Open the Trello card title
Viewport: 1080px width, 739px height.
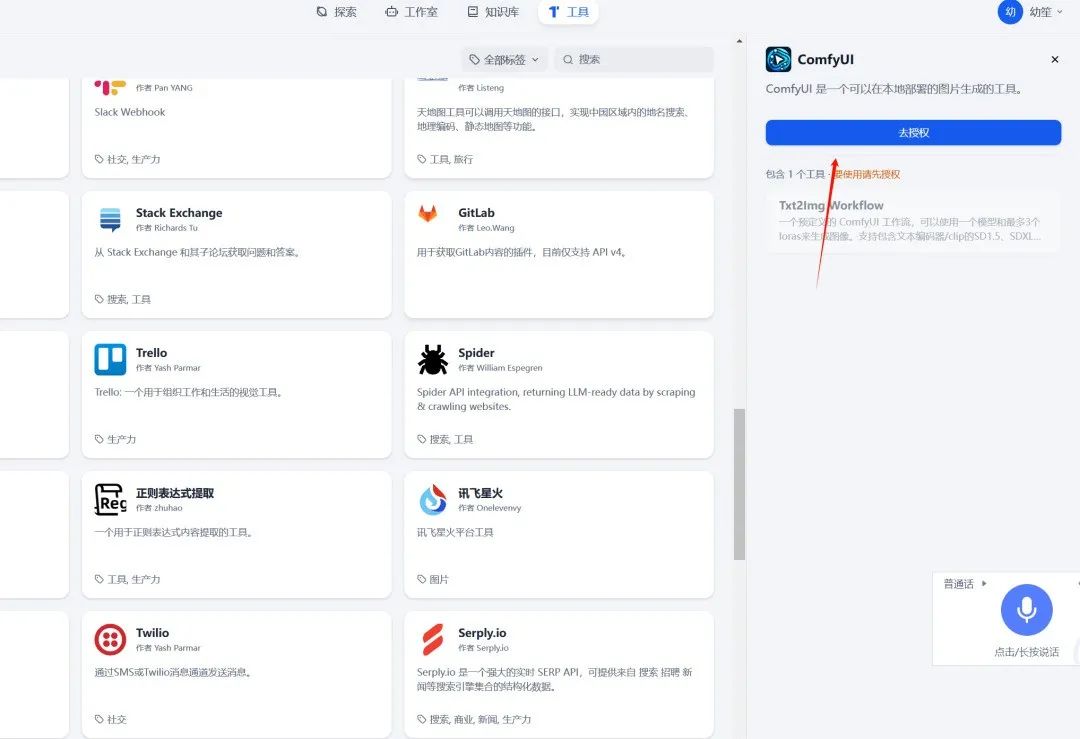tap(152, 353)
